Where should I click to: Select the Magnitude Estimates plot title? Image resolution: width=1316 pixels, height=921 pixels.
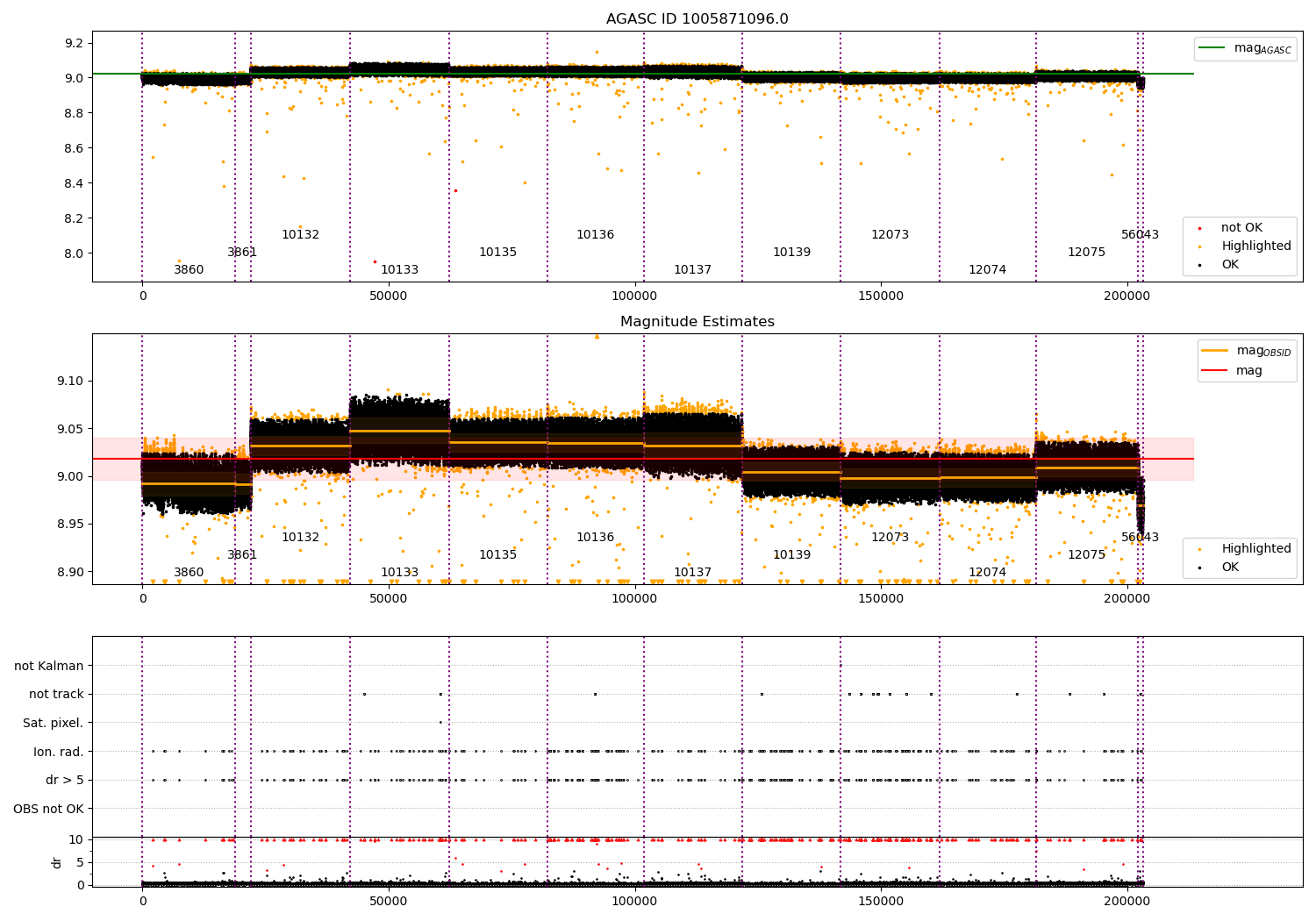(x=697, y=322)
